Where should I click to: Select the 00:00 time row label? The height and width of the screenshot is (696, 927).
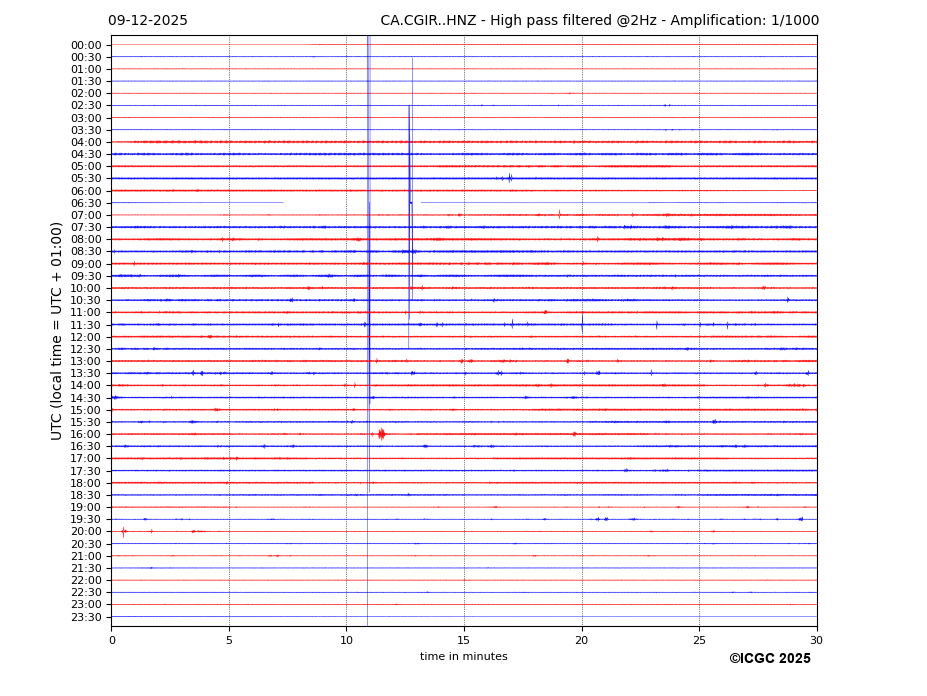[x=85, y=45]
